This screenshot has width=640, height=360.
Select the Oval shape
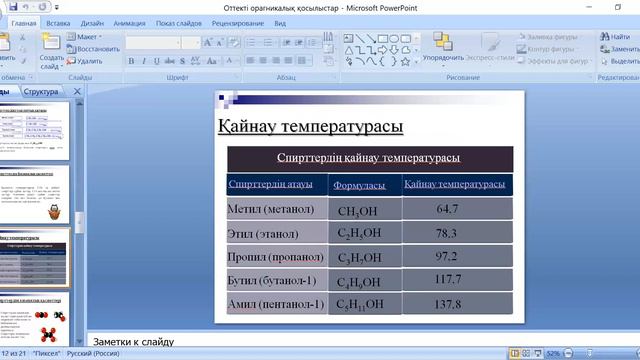(394, 39)
